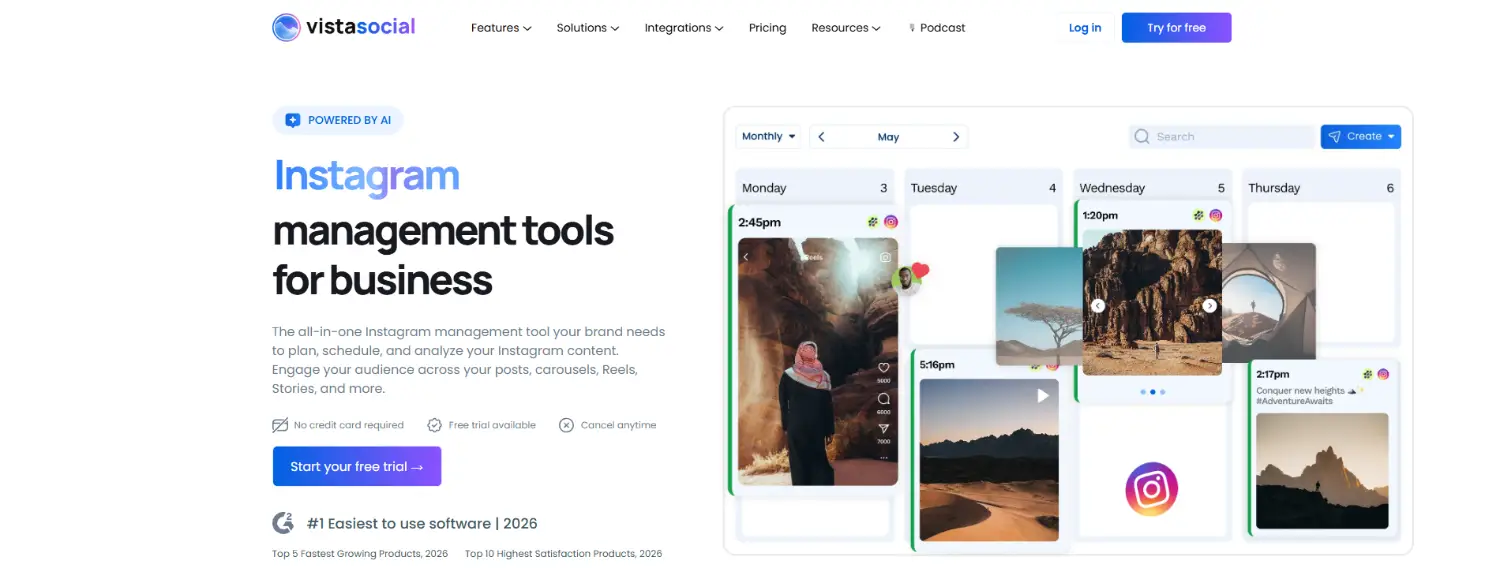
Task: Open the 2:45pm Reel thumbnail
Action: click(x=818, y=361)
